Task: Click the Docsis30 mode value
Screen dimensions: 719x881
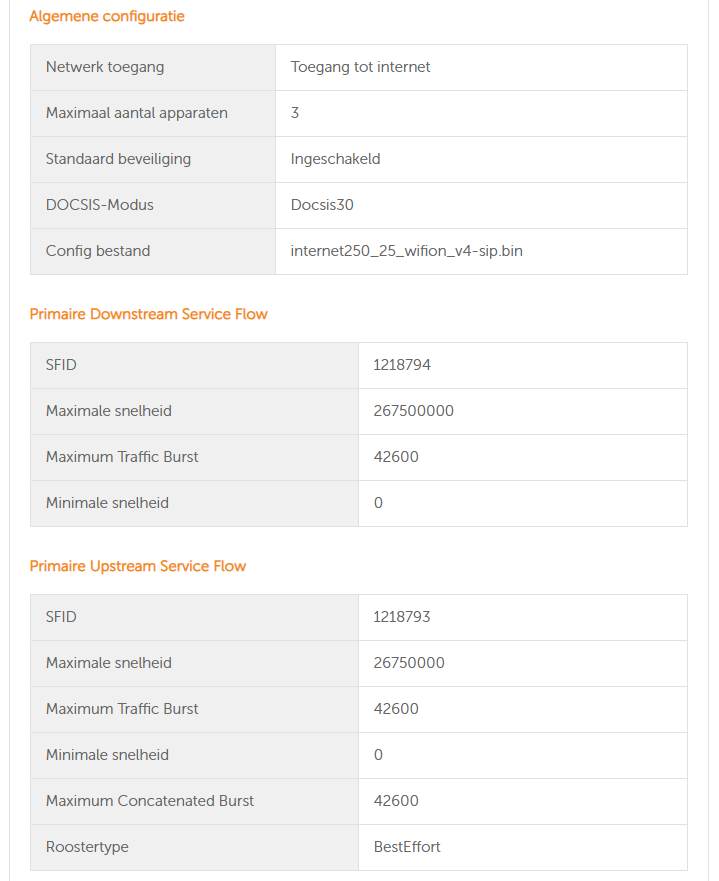Action: (x=322, y=205)
